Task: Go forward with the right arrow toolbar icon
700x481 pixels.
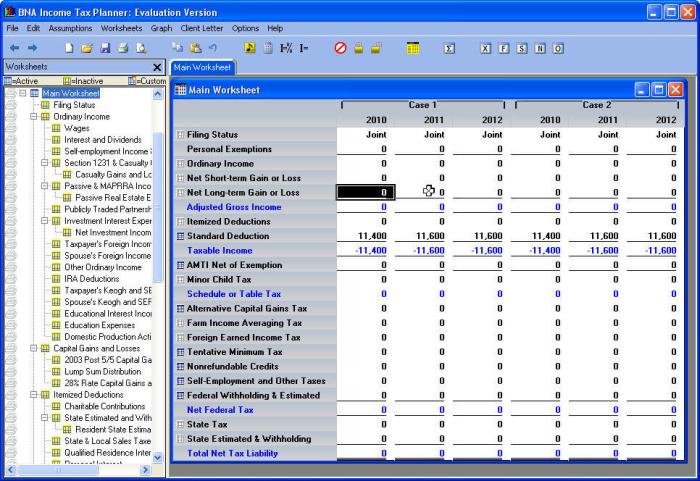Action: tap(32, 48)
